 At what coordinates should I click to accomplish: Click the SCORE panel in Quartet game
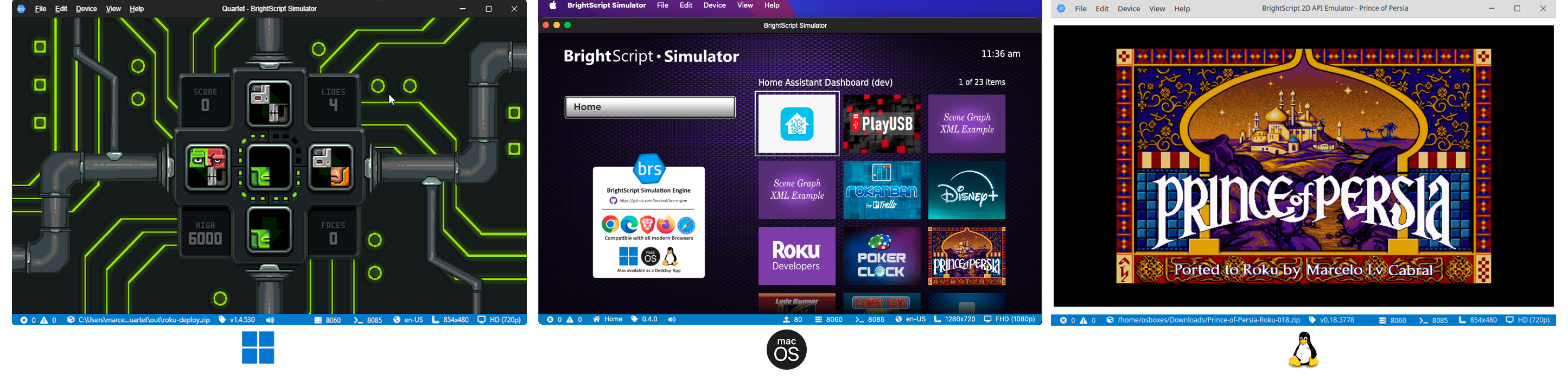205,100
